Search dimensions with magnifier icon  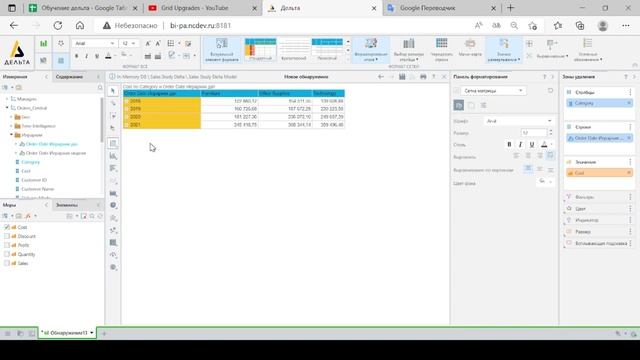[x=100, y=87]
